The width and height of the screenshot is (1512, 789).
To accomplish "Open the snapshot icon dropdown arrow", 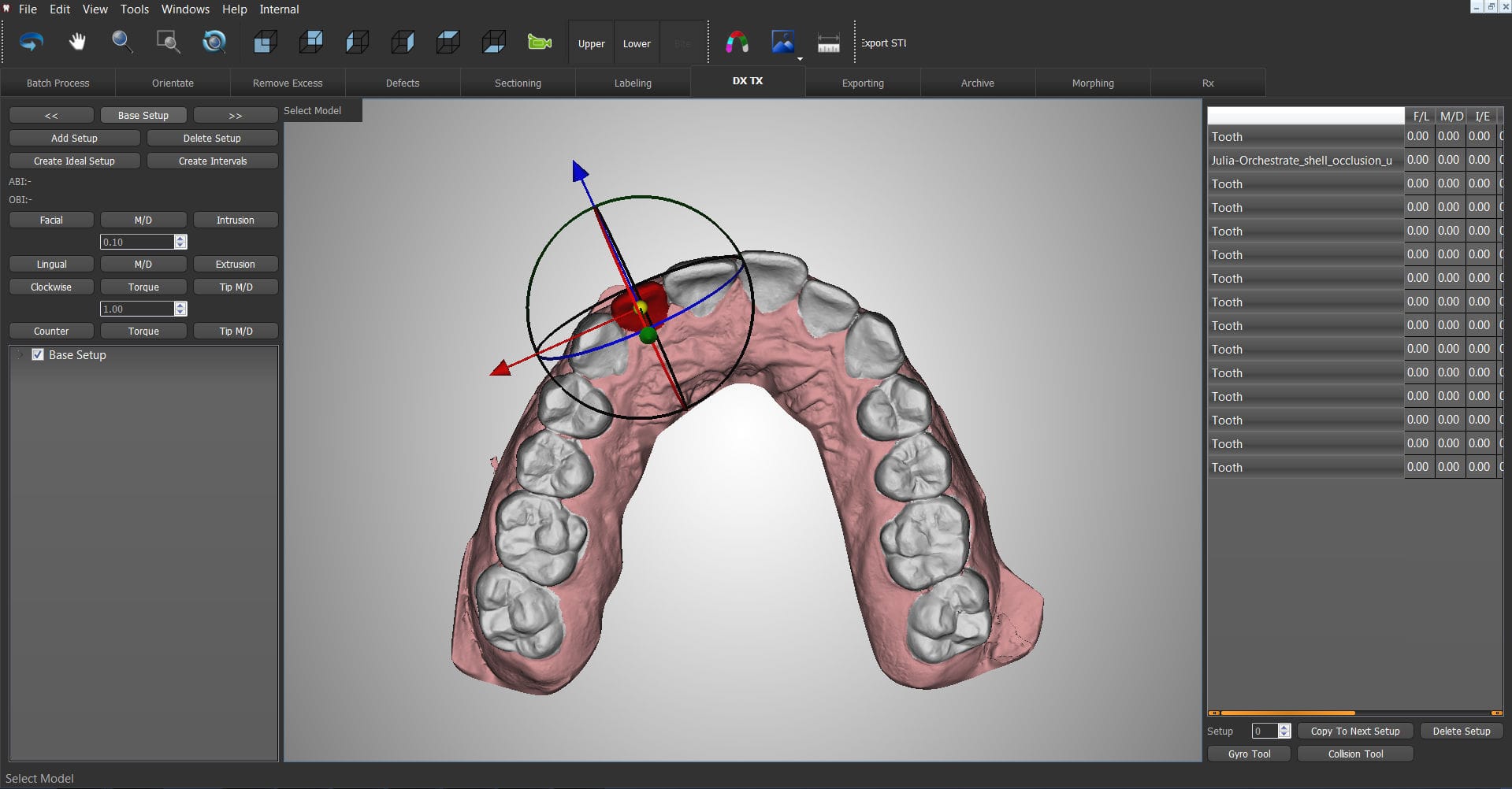I will (798, 57).
